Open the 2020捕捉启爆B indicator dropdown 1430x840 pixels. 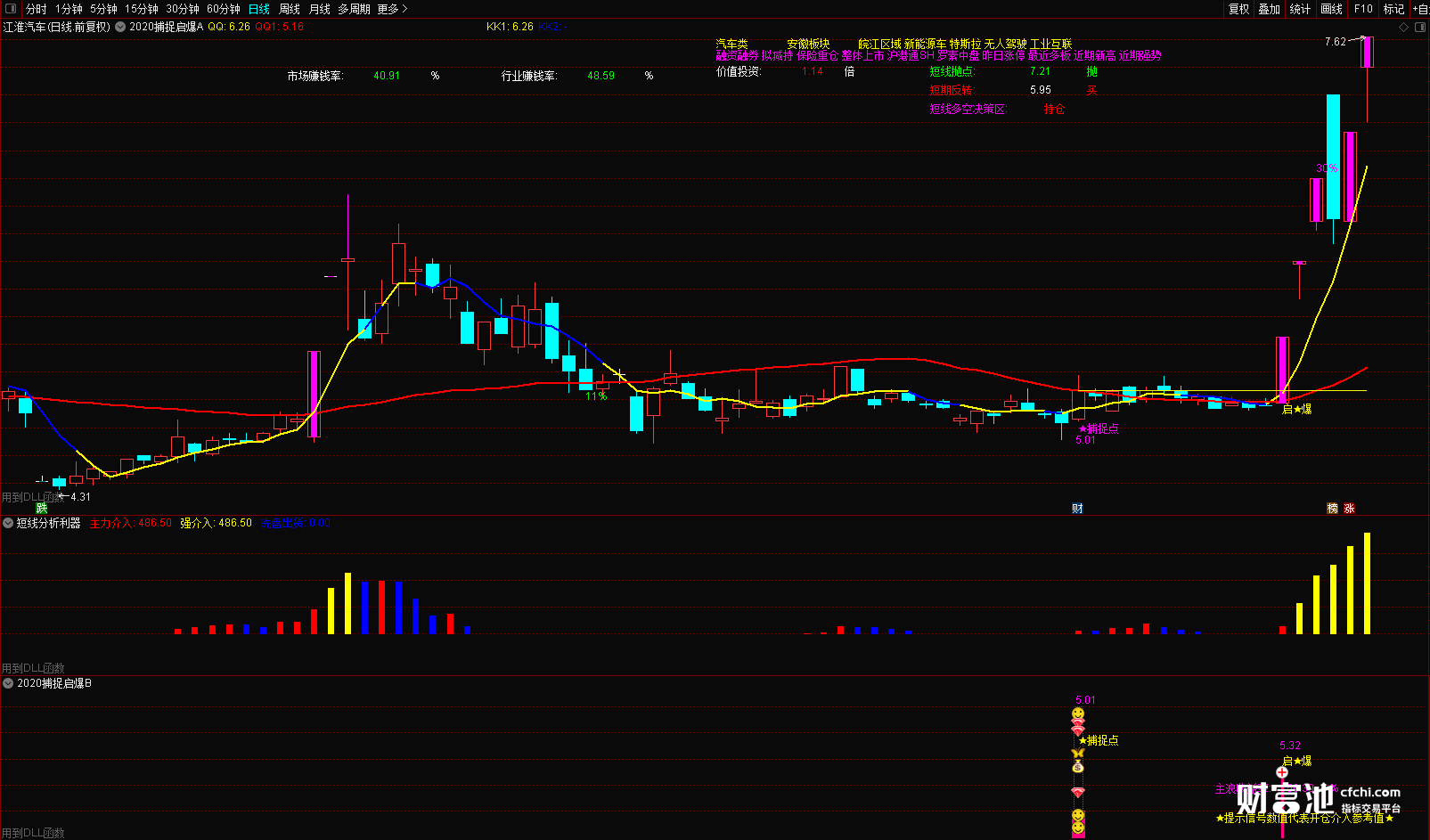pyautogui.click(x=8, y=683)
